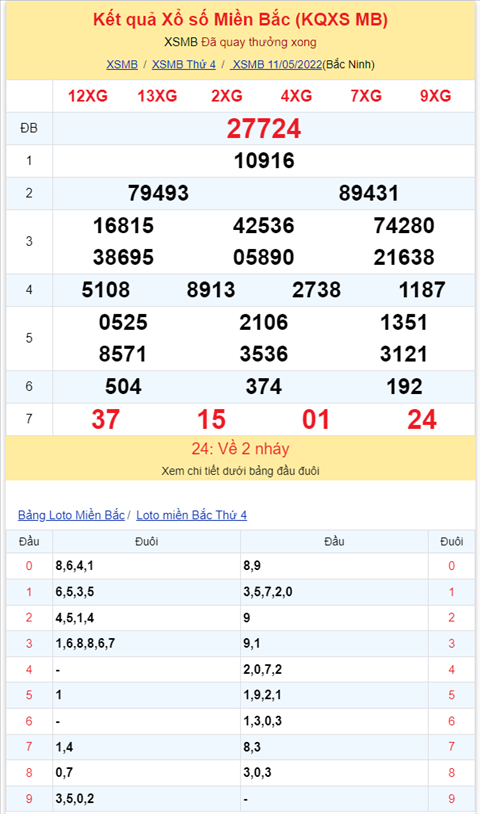Viewport: 480px width, 814px height.
Task: Click loto head values 3,5,7,2,0
Action: click(268, 592)
